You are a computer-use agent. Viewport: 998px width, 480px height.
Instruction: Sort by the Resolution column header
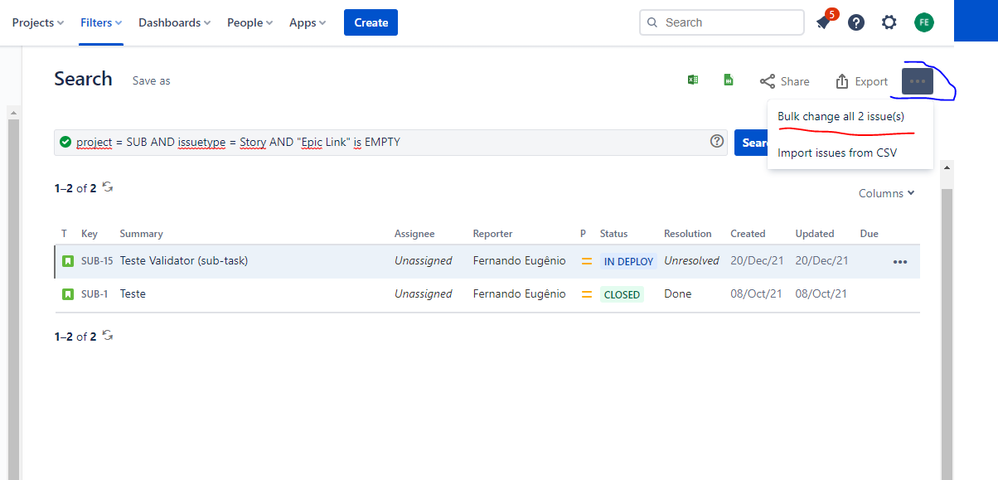(x=687, y=234)
